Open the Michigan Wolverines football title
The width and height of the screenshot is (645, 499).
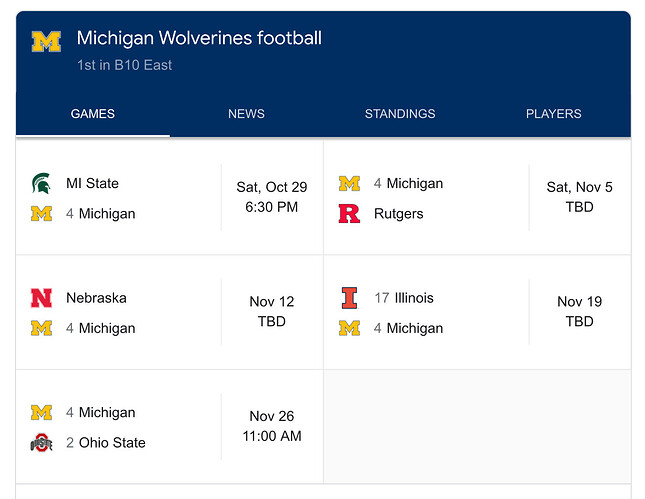click(199, 39)
